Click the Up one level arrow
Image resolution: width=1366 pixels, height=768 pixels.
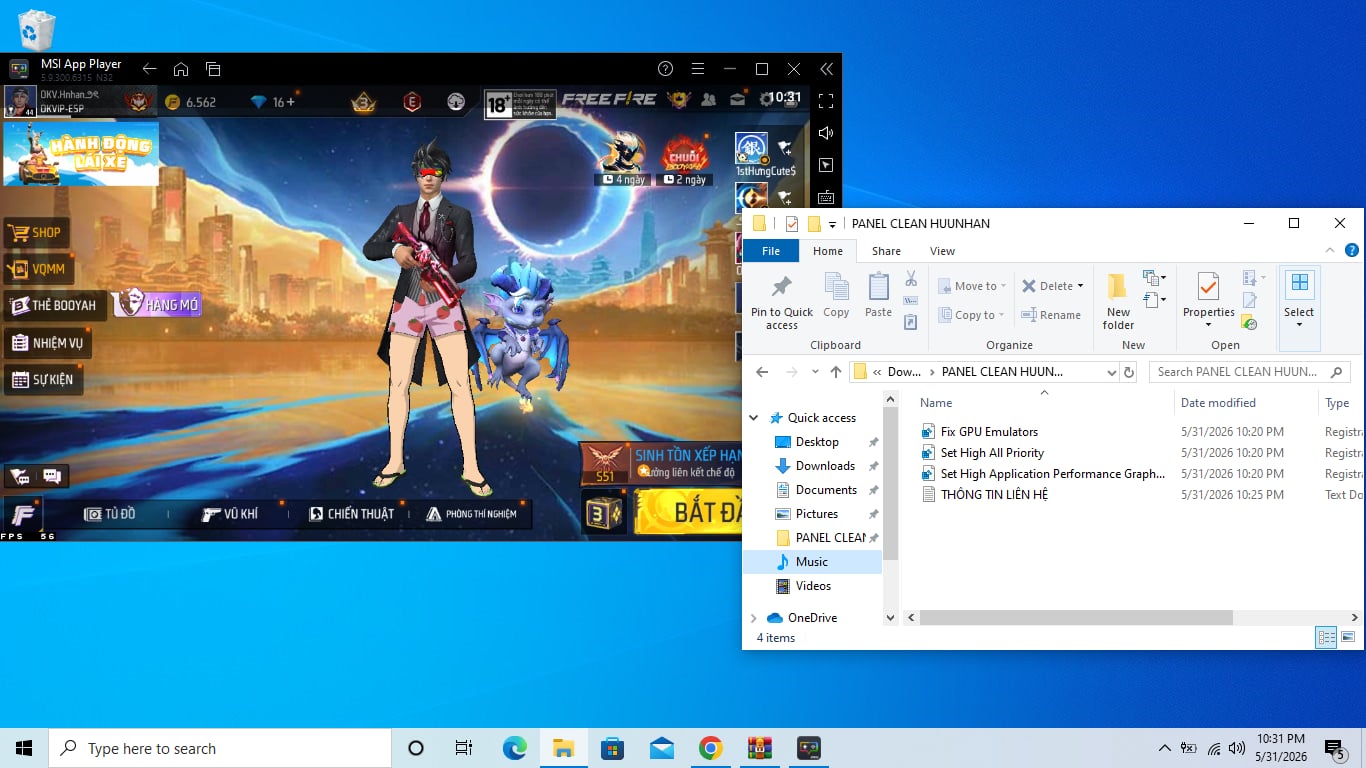[x=836, y=372]
